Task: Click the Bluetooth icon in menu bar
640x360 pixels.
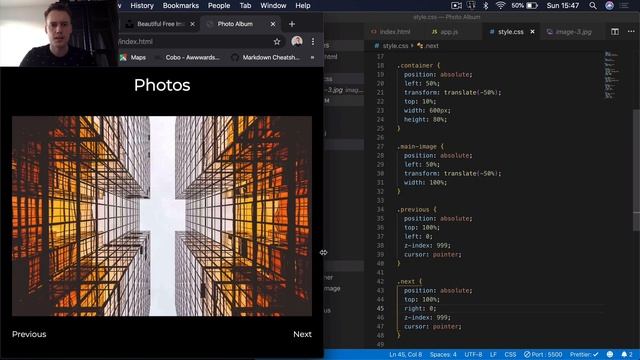Action: 485,5
